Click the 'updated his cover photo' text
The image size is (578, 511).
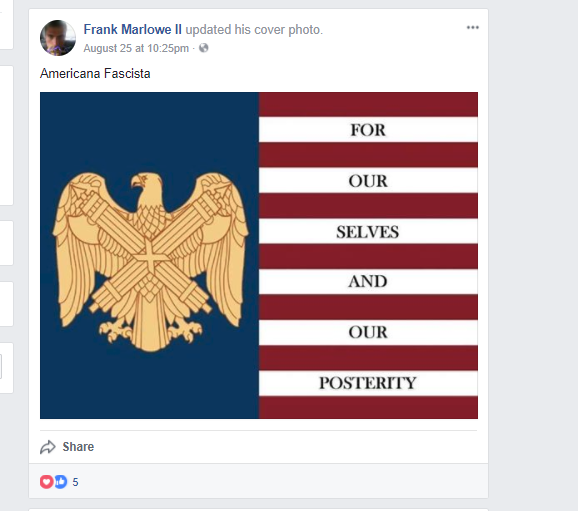click(254, 29)
